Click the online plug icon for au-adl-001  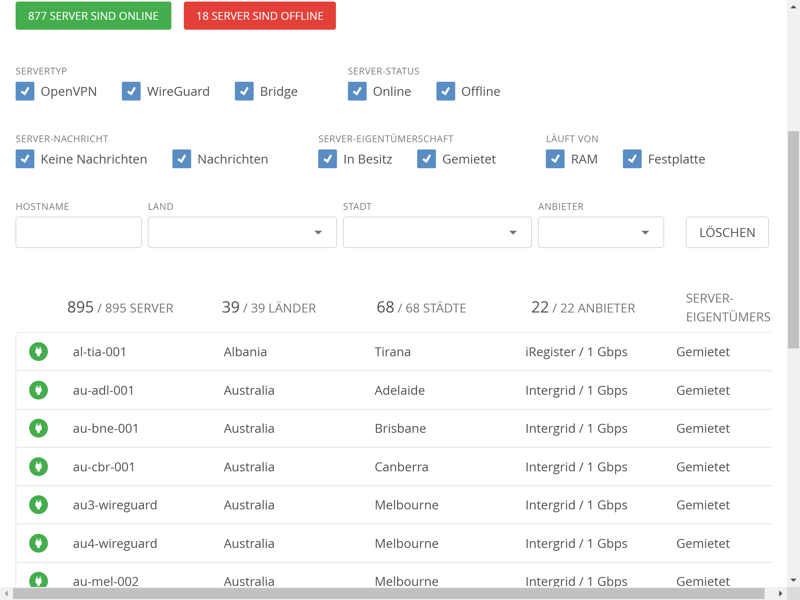point(38,390)
